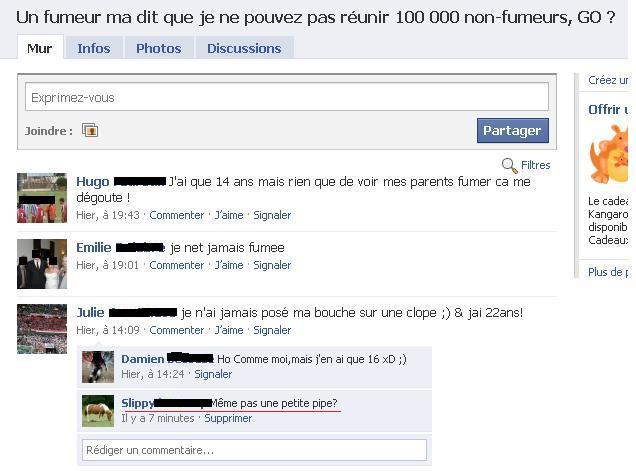The height and width of the screenshot is (471, 636).
Task: Focus the Exprimez-vous text box
Action: tap(287, 97)
